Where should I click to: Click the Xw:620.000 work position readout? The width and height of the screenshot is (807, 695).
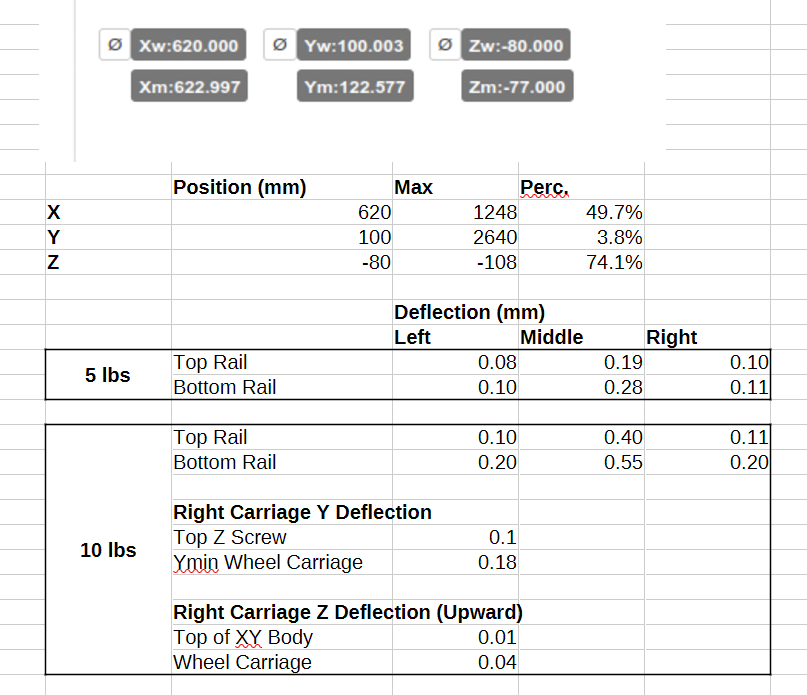click(x=188, y=46)
